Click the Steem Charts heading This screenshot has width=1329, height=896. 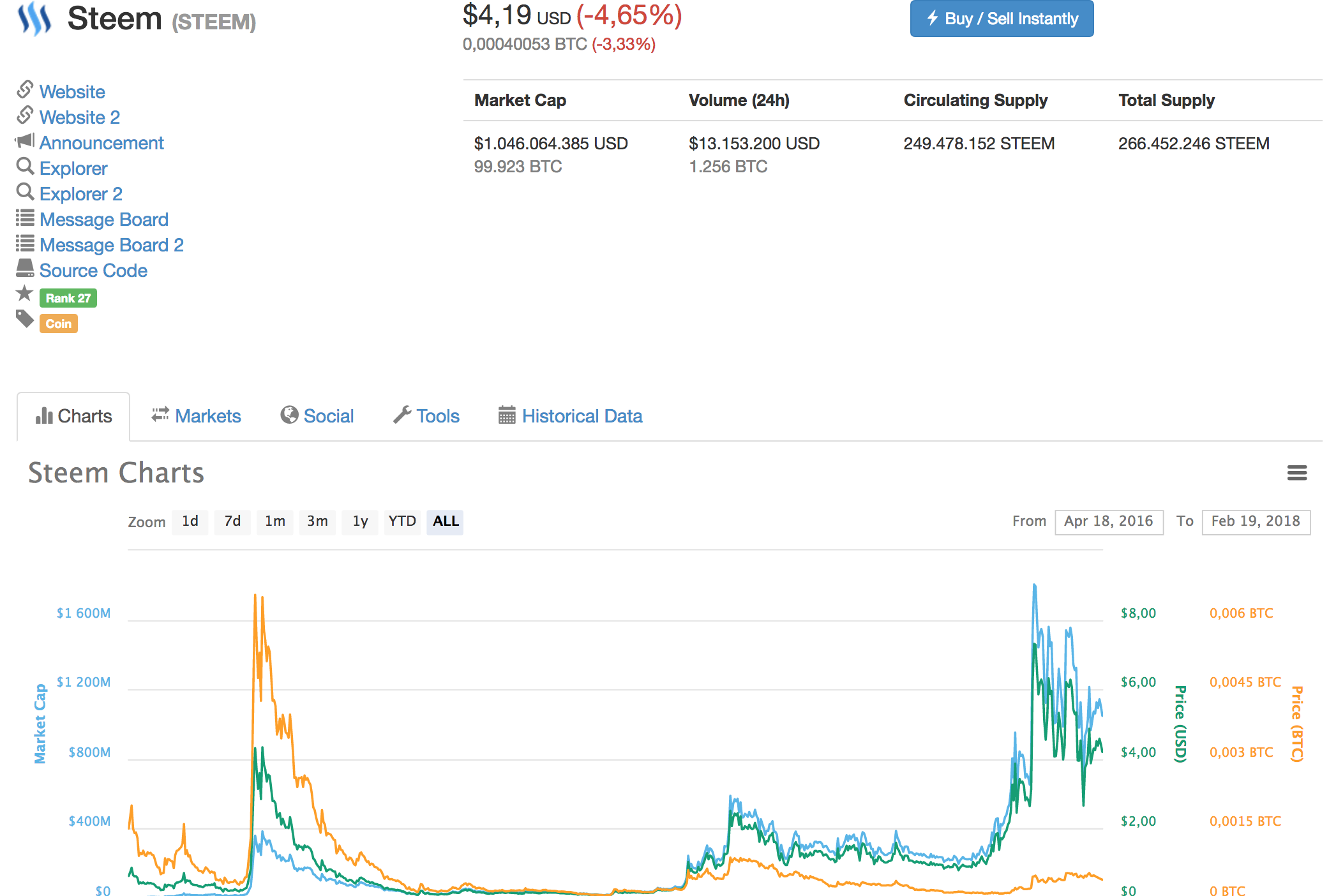pyautogui.click(x=116, y=473)
